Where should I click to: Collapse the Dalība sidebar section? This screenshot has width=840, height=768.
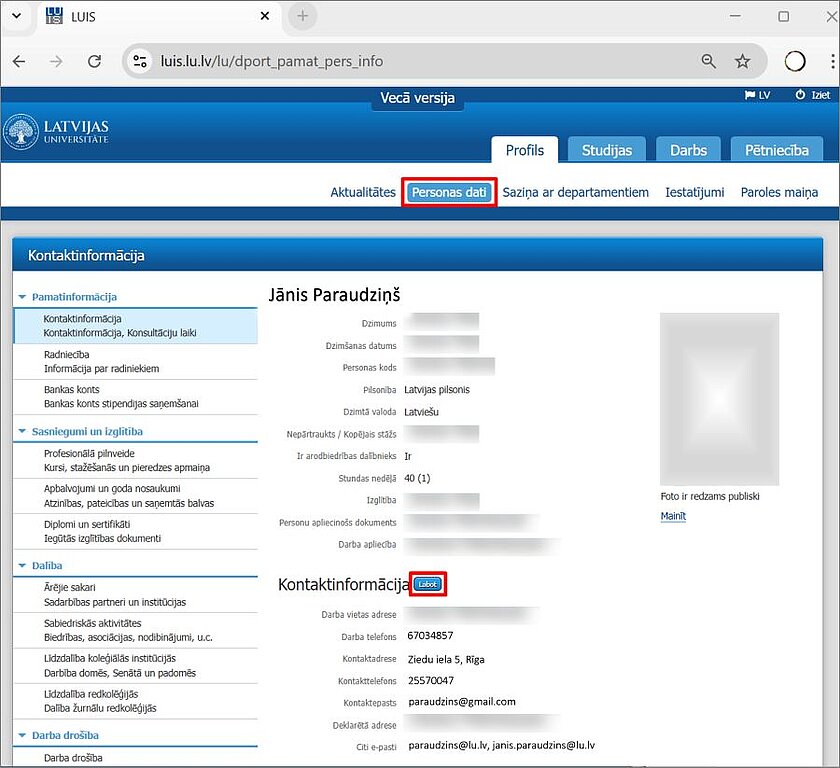(x=23, y=566)
